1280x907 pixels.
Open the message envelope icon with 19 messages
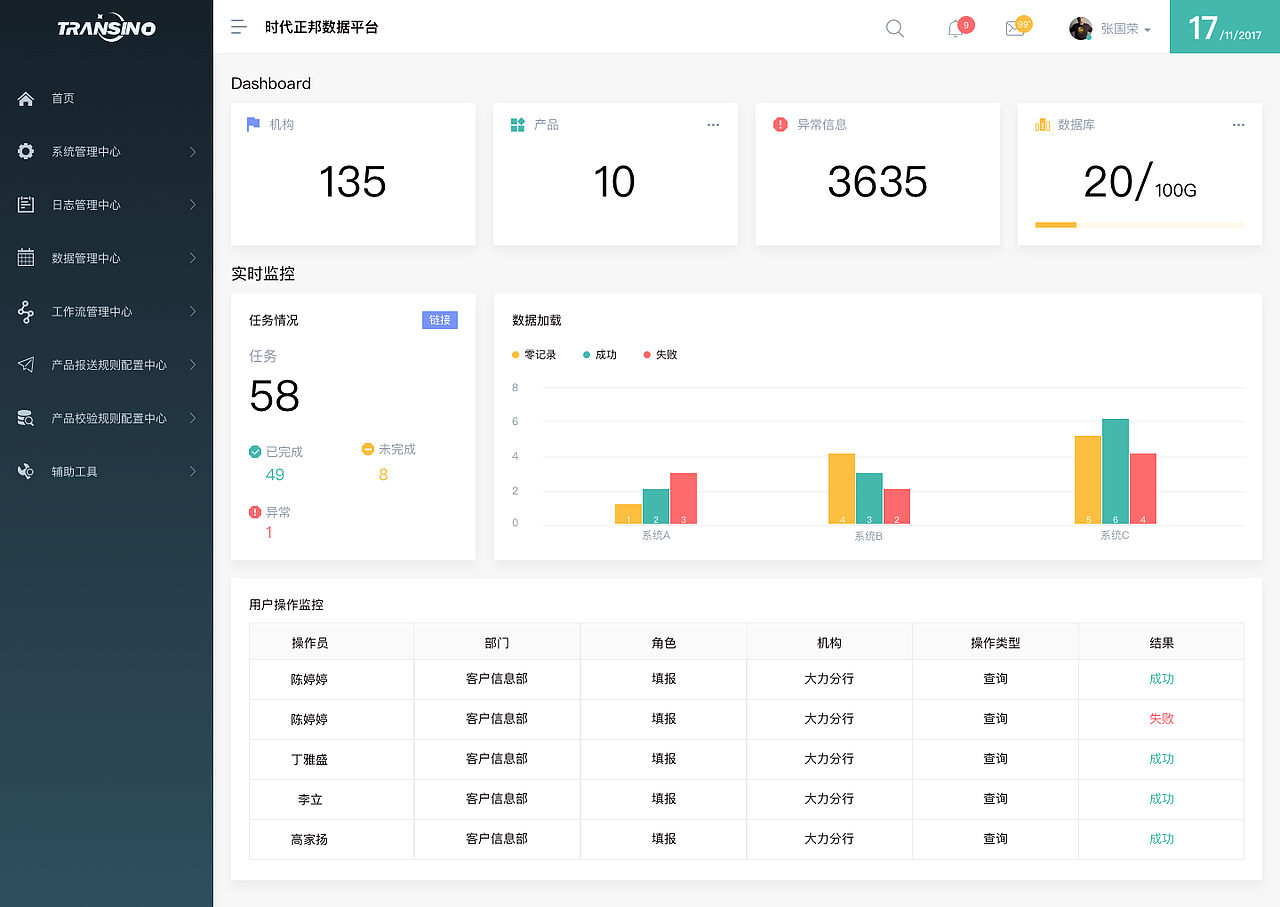(x=1014, y=28)
